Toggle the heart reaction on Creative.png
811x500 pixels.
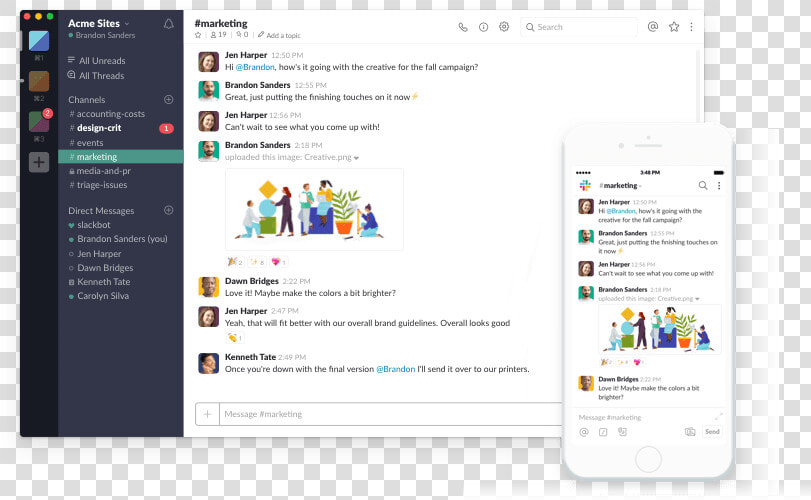click(279, 262)
